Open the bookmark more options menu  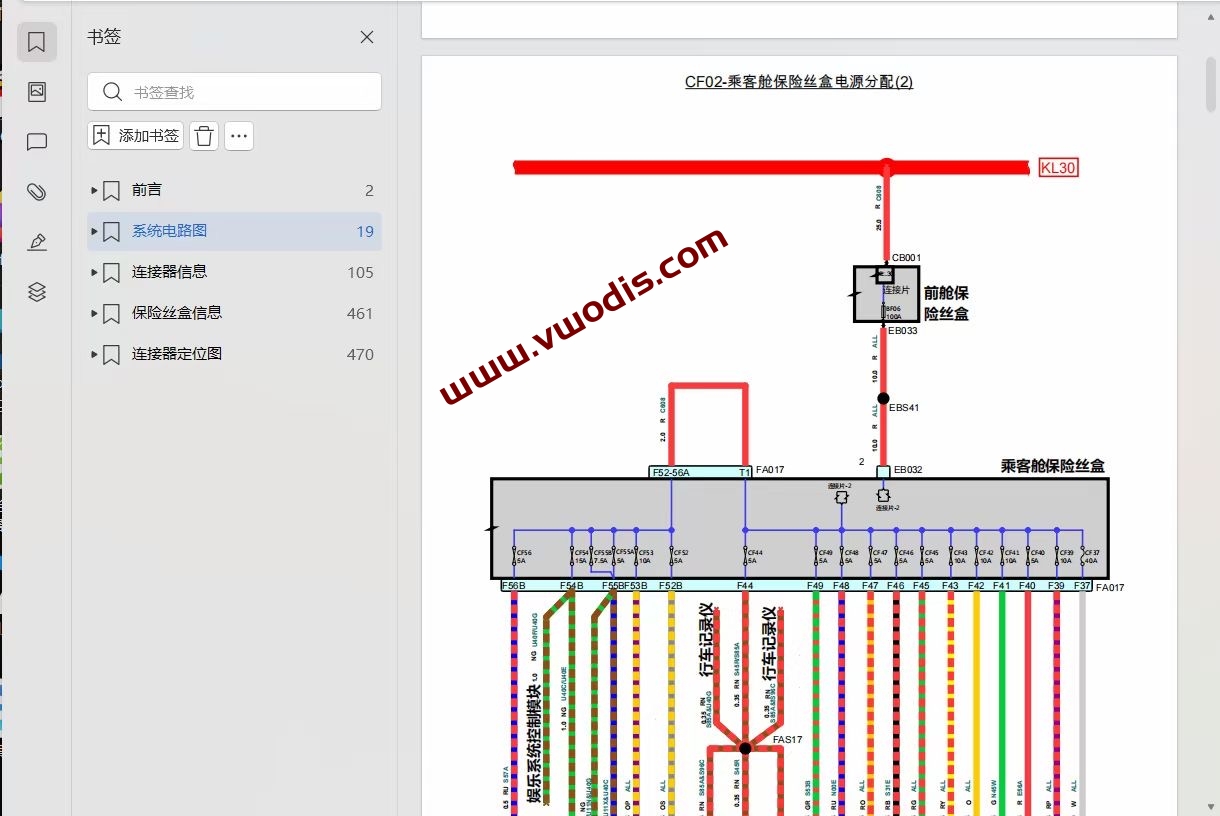239,135
